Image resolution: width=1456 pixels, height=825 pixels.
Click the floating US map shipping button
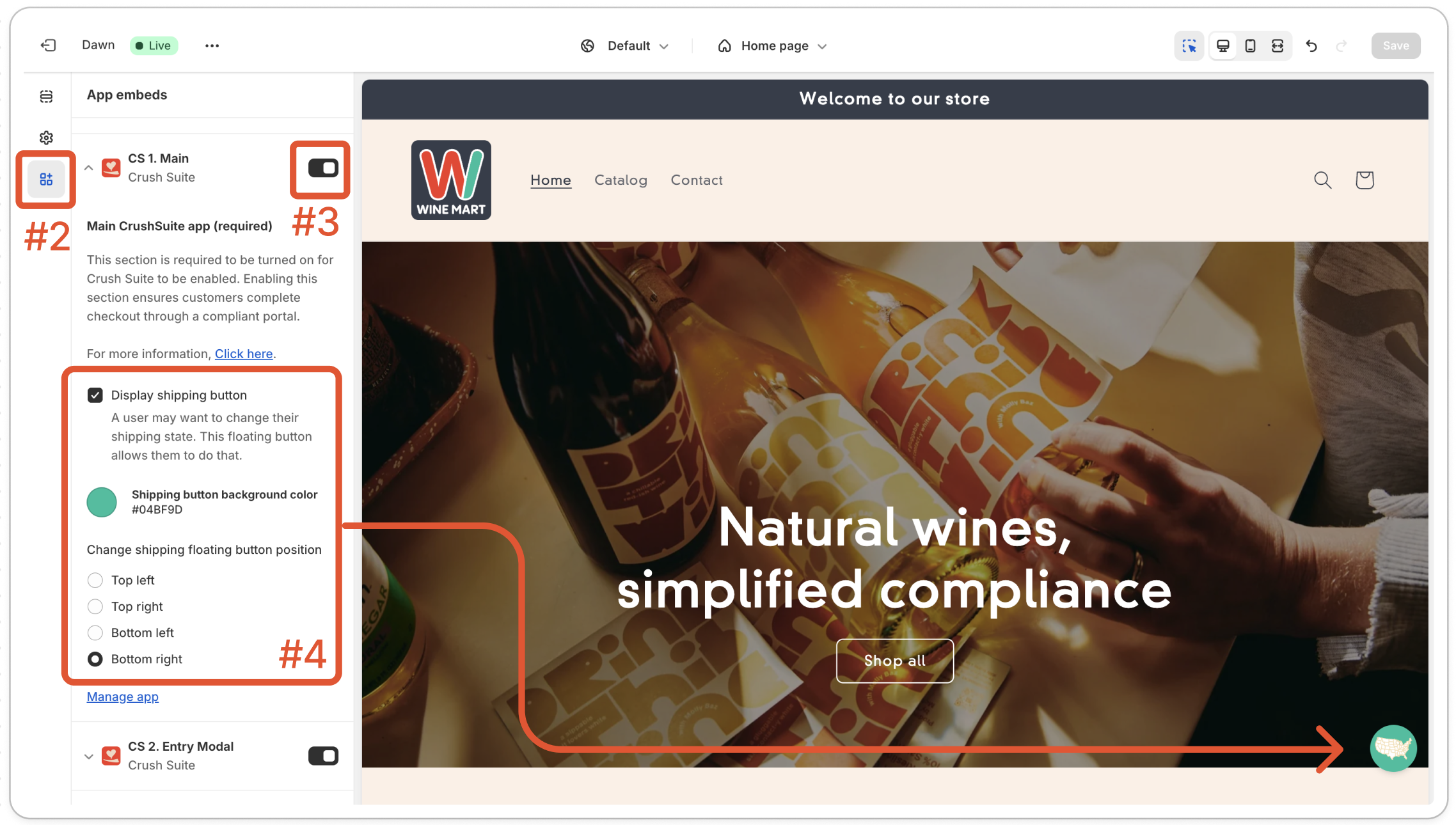coord(1393,748)
